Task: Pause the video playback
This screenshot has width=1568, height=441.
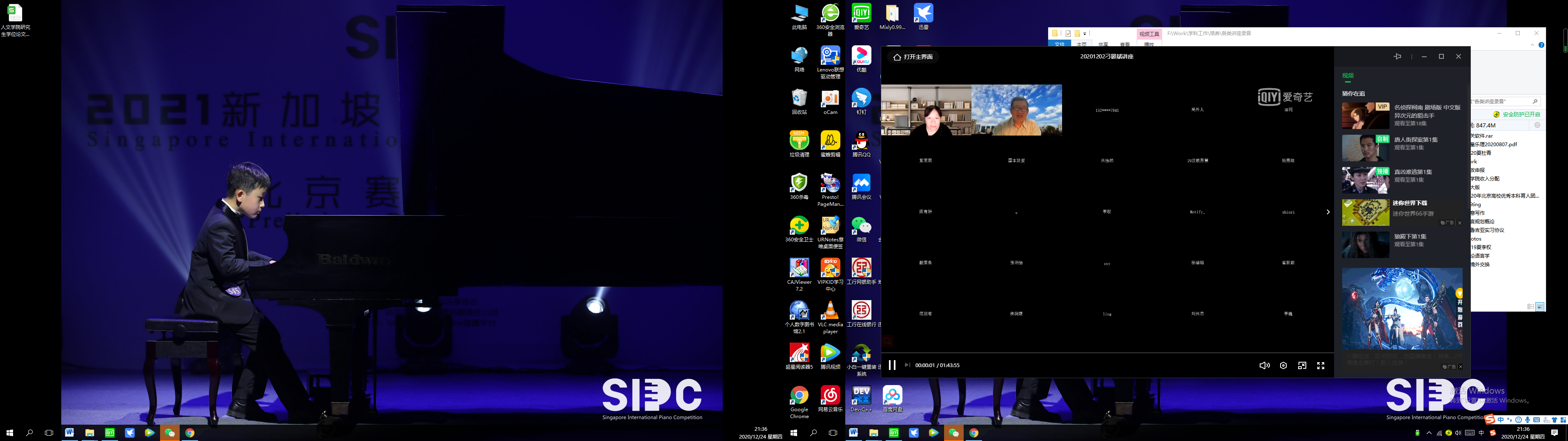Action: pyautogui.click(x=892, y=365)
